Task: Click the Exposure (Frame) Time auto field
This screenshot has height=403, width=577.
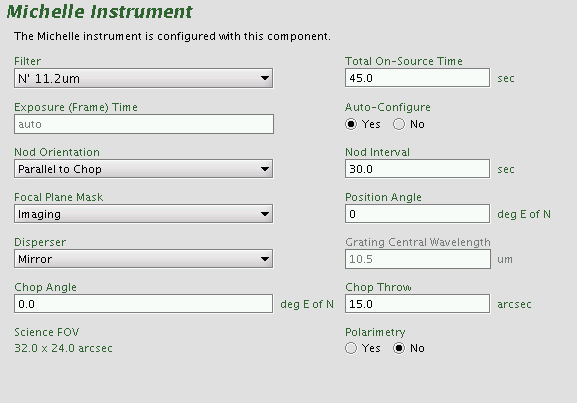Action: click(144, 124)
